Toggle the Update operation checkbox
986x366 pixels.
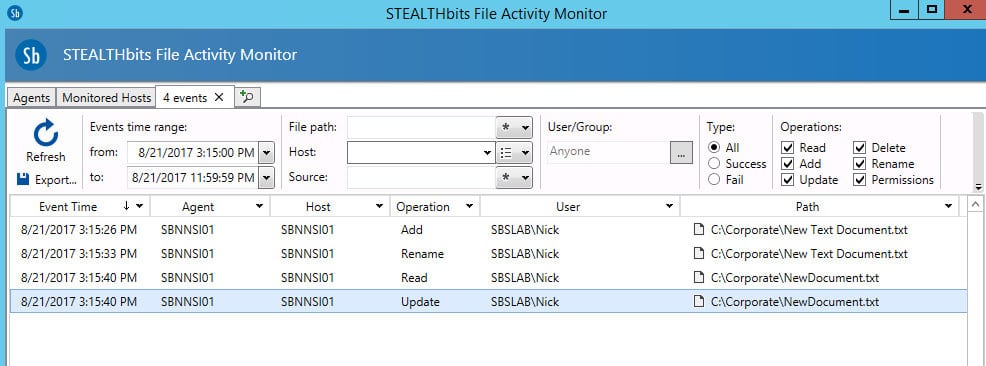(787, 180)
